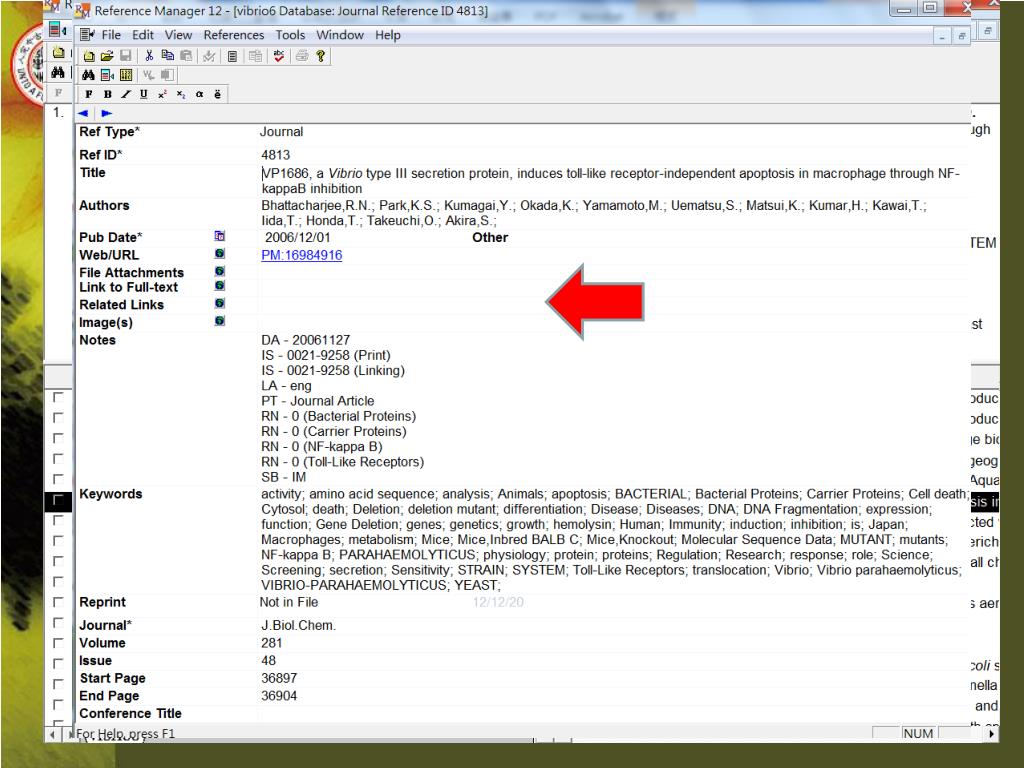Screen dimensions: 1024x768
Task: Toggle background list checkbox level with the Issue label
Action: [x=58, y=663]
